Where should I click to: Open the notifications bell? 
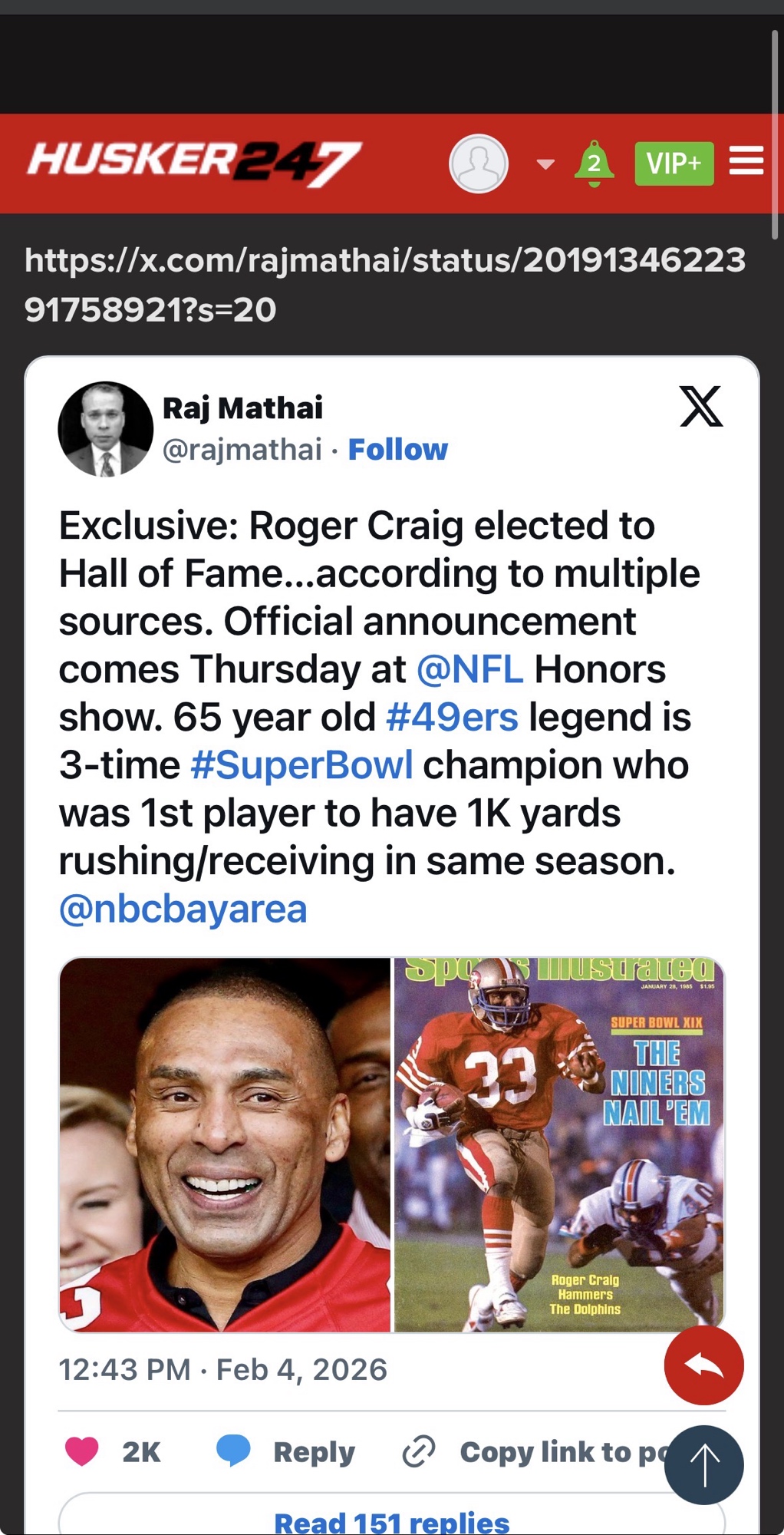click(x=594, y=163)
